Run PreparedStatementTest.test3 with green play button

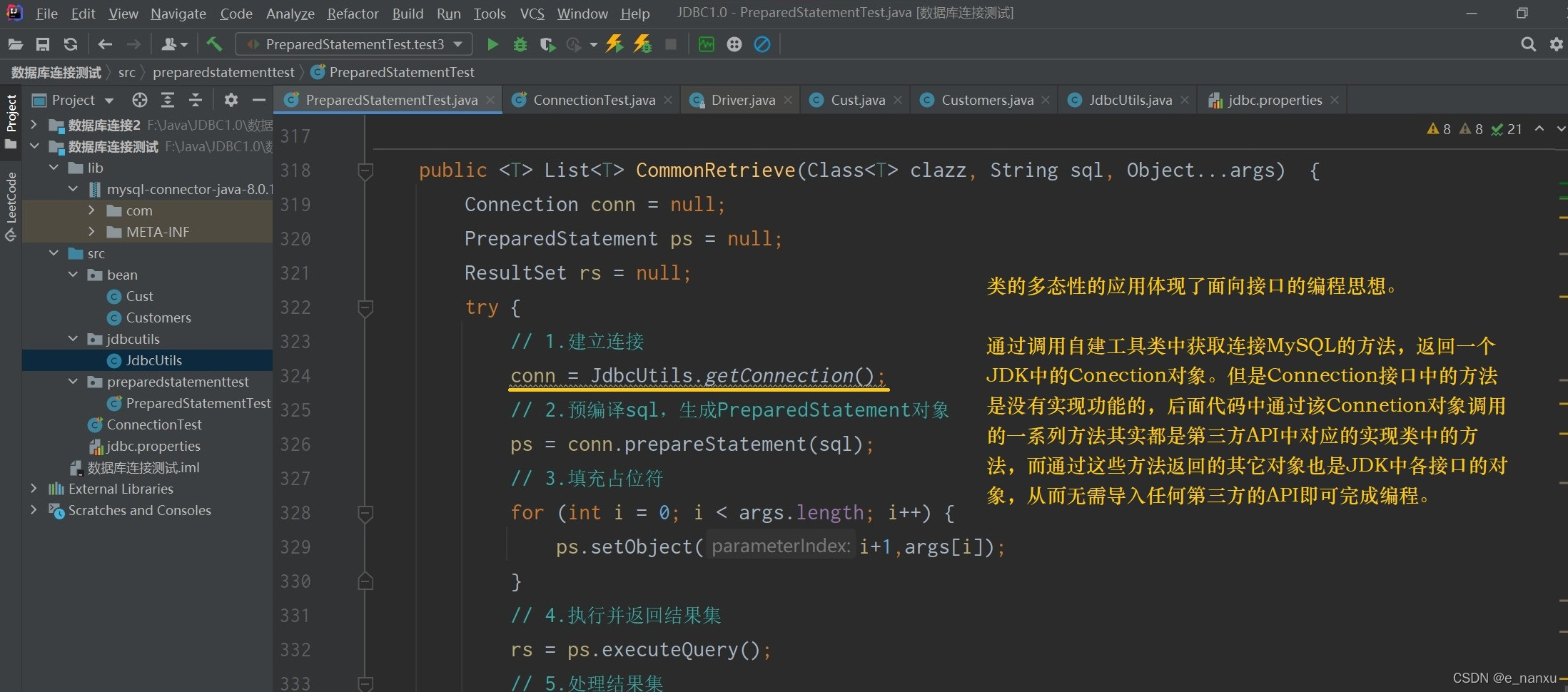coord(492,44)
